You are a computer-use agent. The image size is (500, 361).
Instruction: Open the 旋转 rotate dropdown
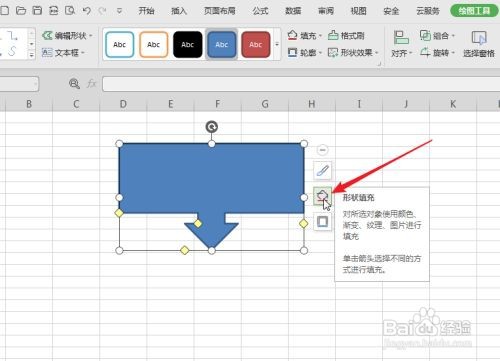pos(437,52)
